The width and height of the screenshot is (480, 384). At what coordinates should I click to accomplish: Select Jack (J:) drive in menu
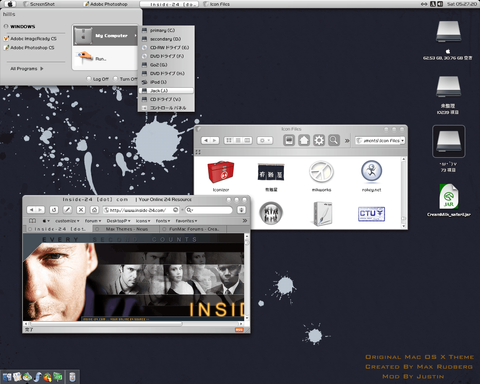(x=166, y=91)
